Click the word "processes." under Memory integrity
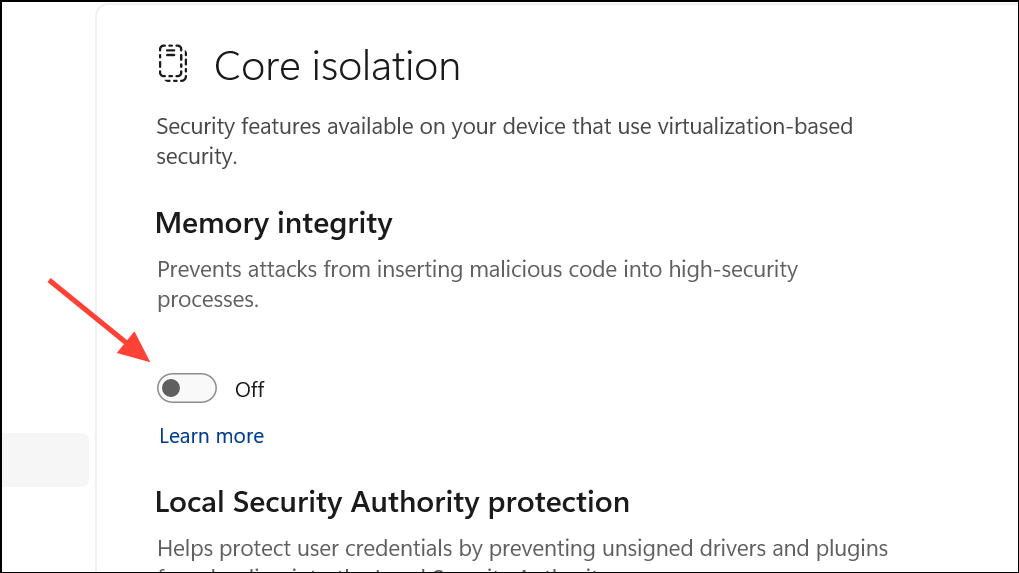 tap(207, 299)
